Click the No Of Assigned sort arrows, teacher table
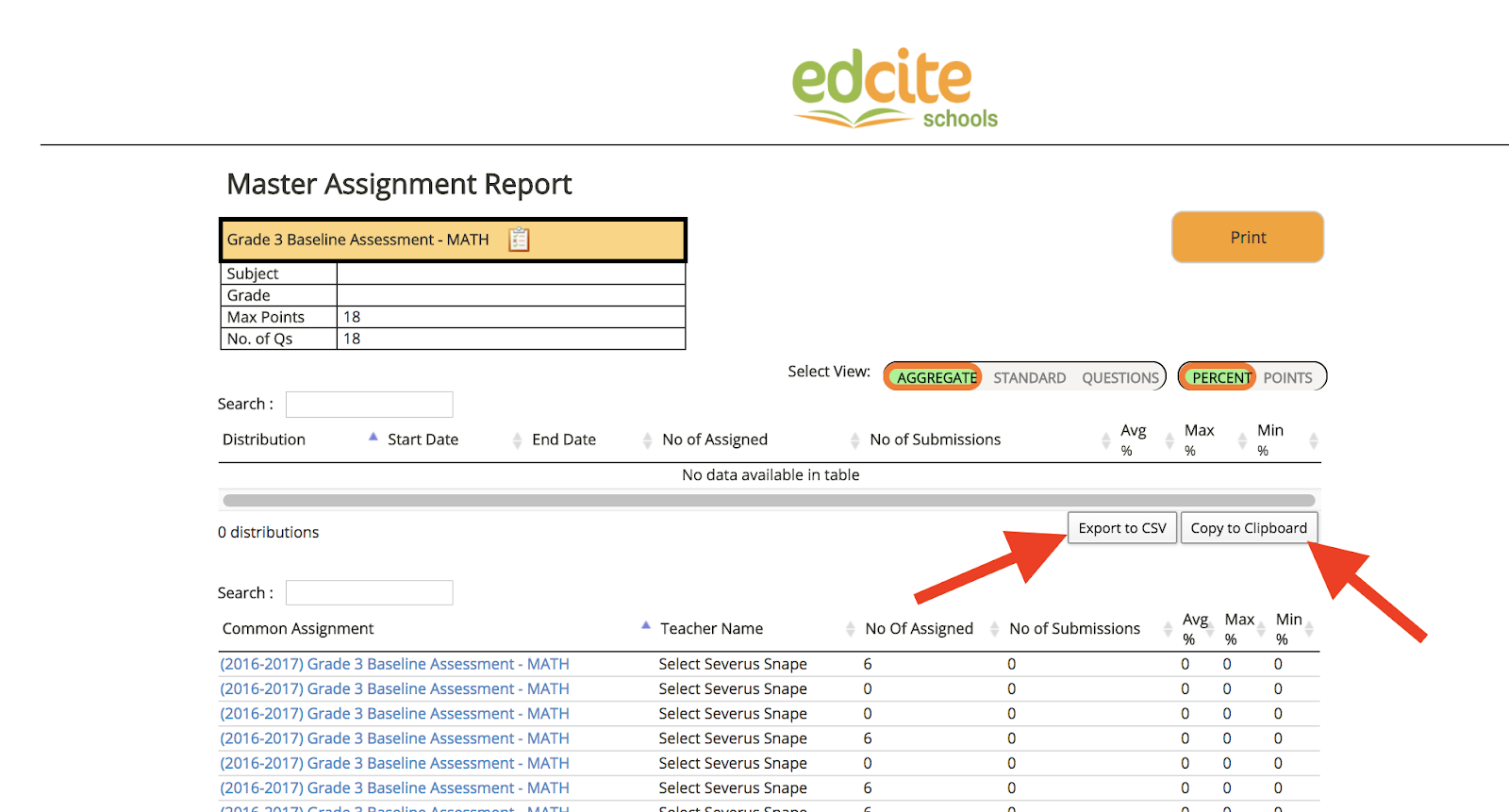This screenshot has width=1509, height=812. [x=994, y=629]
